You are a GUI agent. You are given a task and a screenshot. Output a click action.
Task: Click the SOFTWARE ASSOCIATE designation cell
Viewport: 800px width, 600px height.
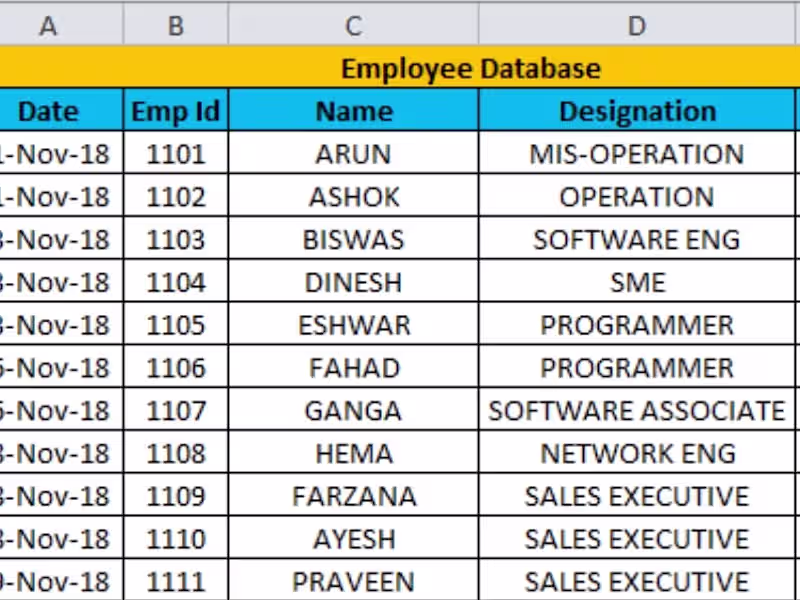[636, 410]
